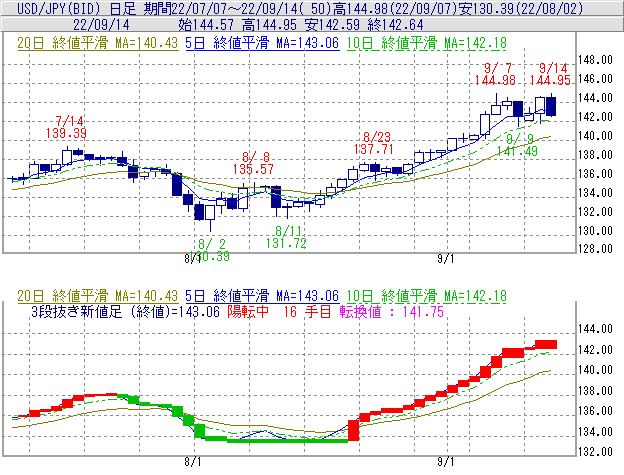This screenshot has height=475, width=624.
Task: Click the 8/1 date label under lower chart
Action: [x=193, y=461]
